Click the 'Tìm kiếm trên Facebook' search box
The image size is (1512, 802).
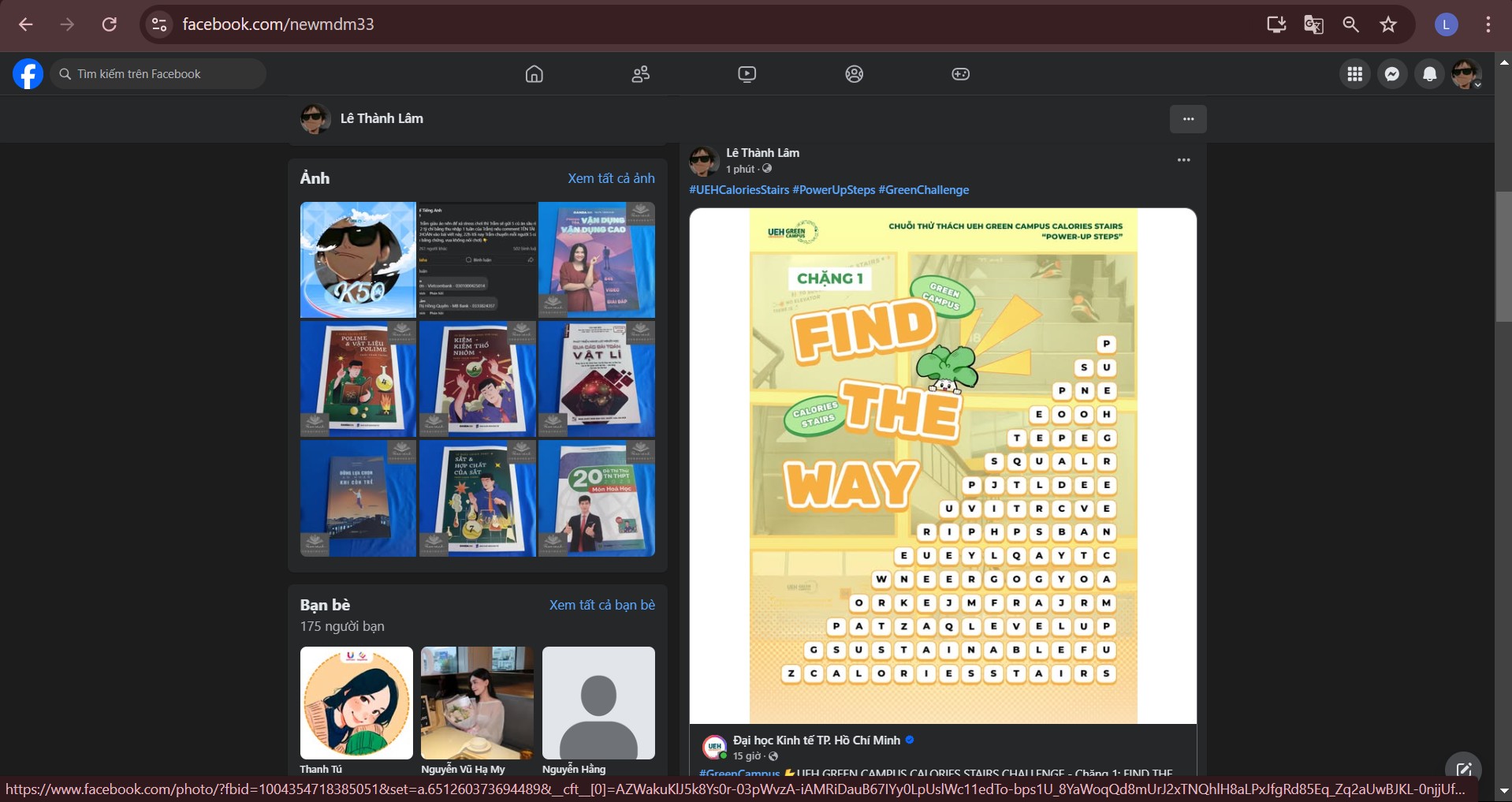(158, 74)
